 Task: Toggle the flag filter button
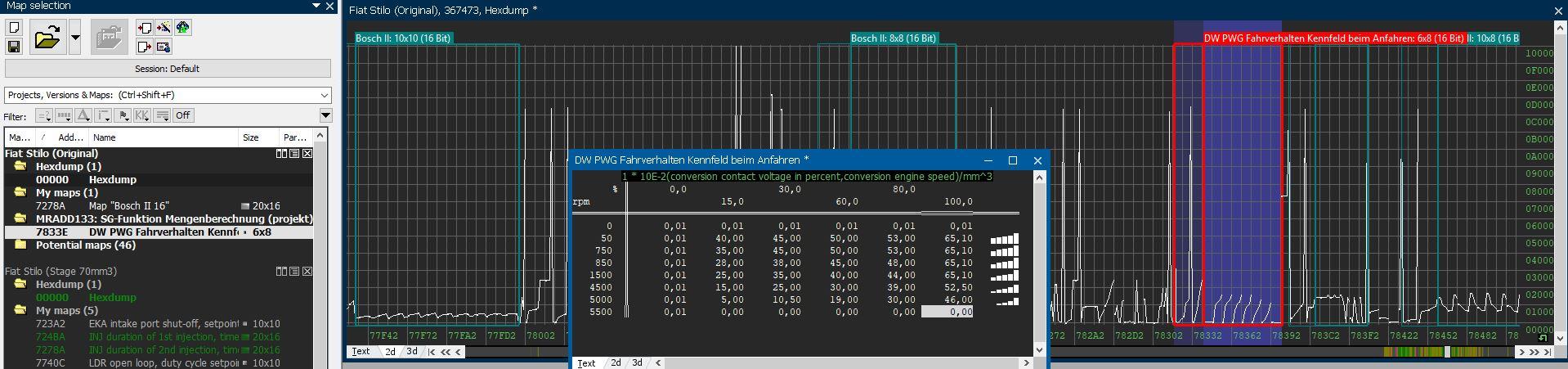123,115
